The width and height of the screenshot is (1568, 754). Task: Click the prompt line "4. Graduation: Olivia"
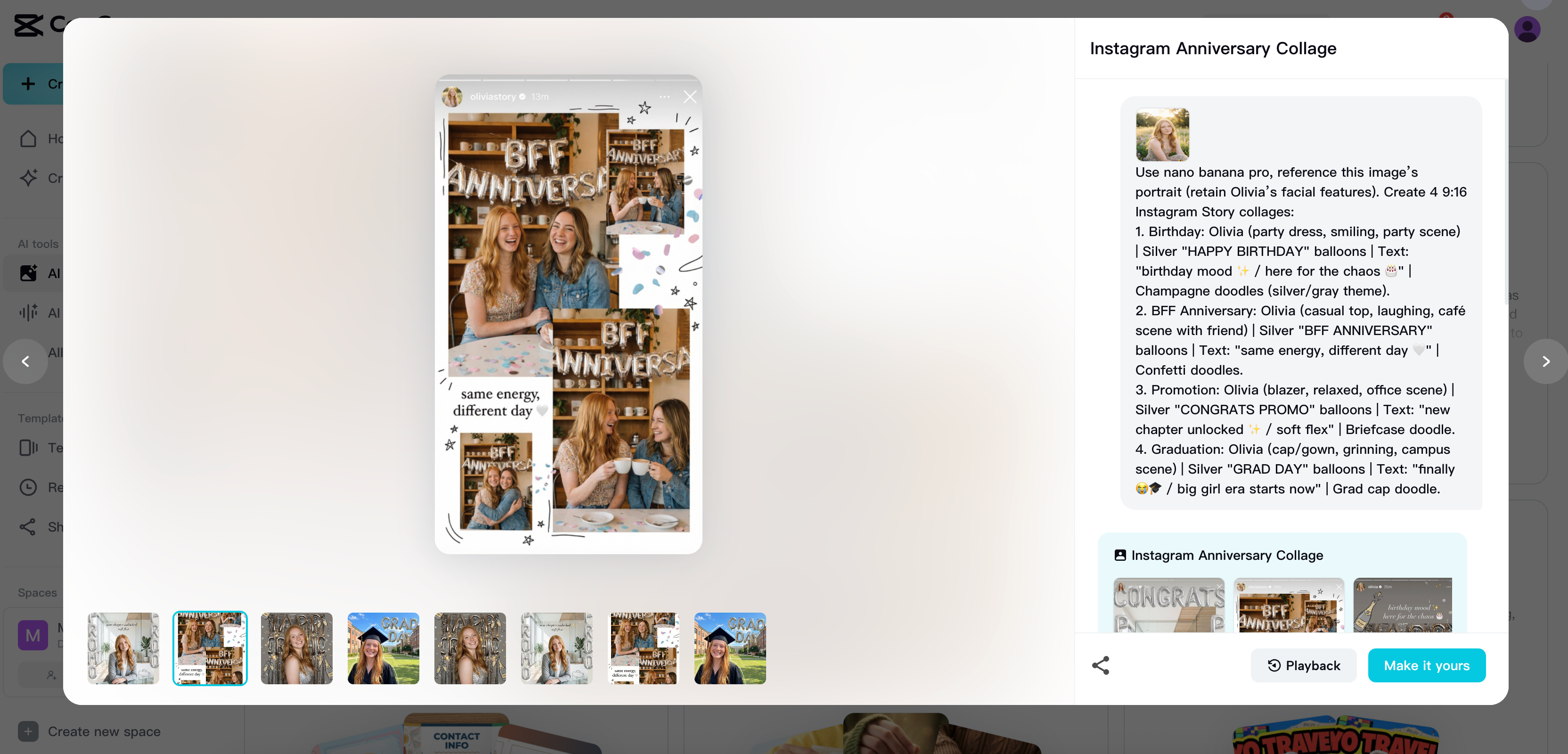[x=1293, y=449]
